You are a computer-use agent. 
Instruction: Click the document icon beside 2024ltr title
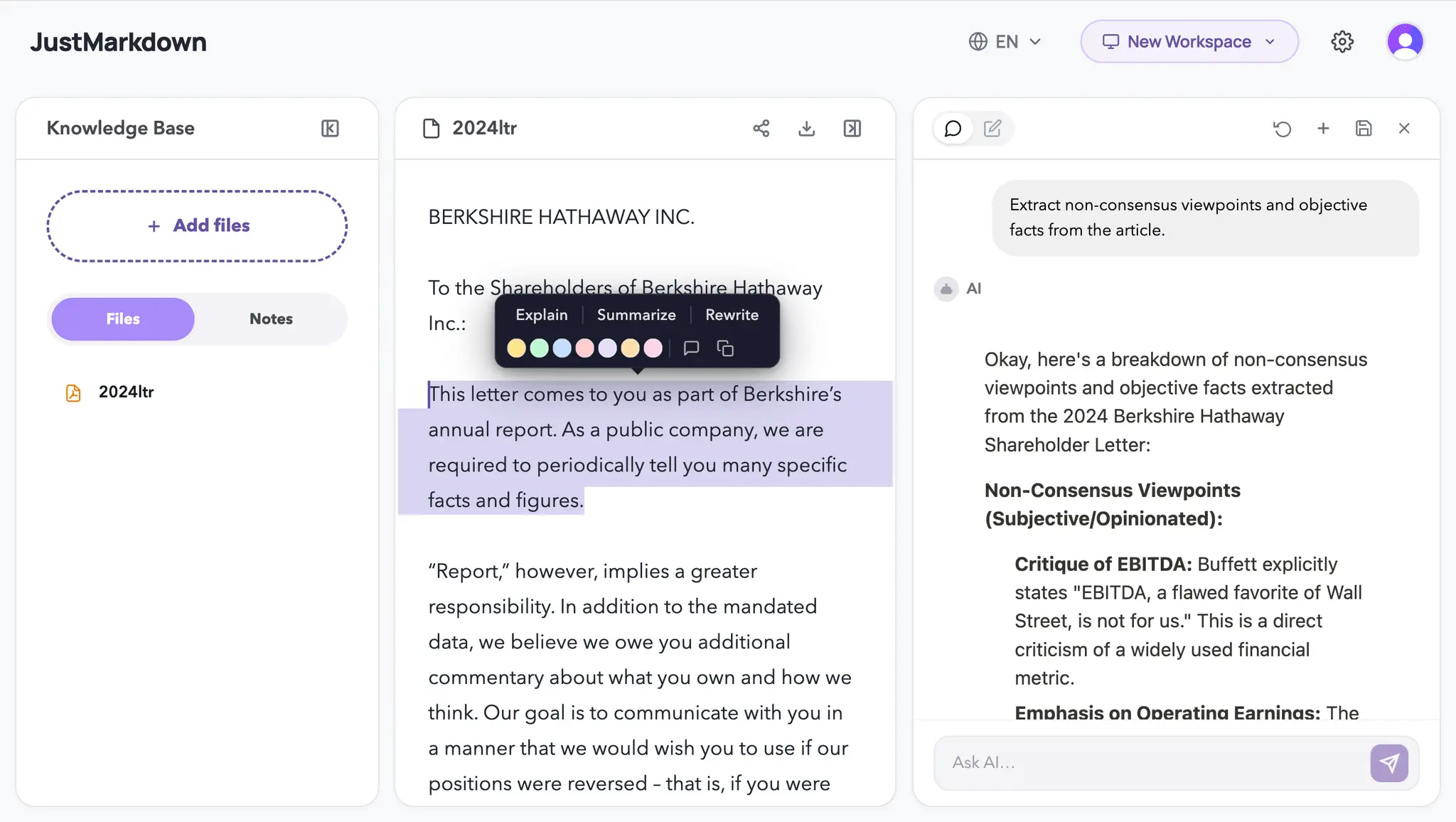click(x=431, y=129)
